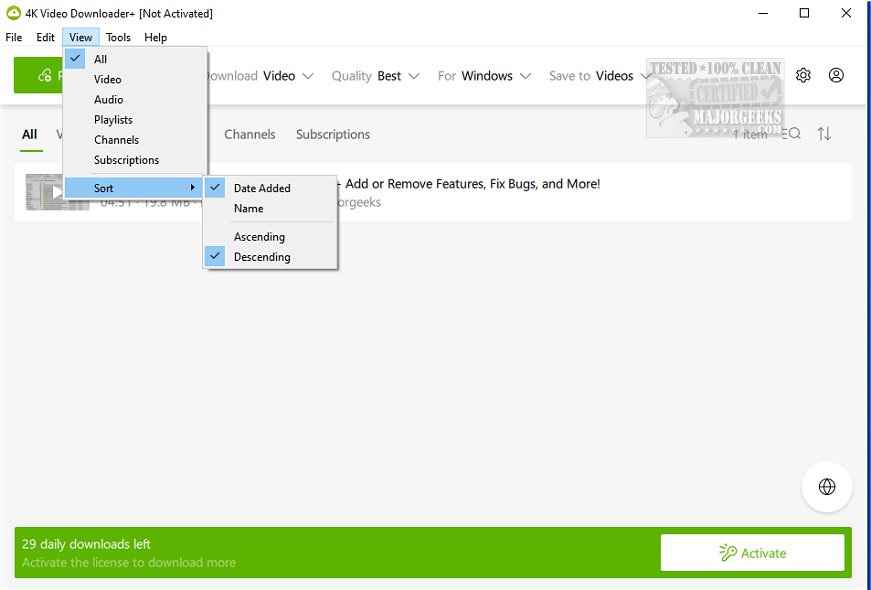Choose Video filter in View menu
This screenshot has height=590, width=871.
coord(136,79)
